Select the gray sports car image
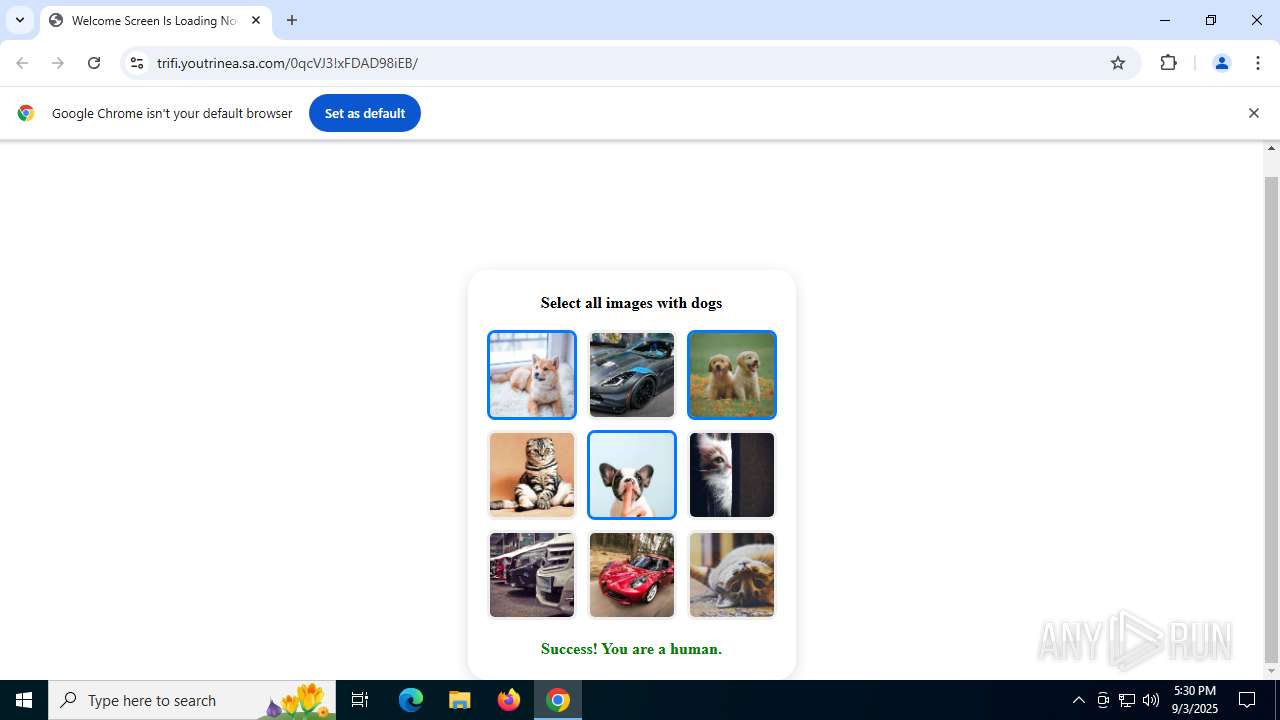 click(632, 375)
